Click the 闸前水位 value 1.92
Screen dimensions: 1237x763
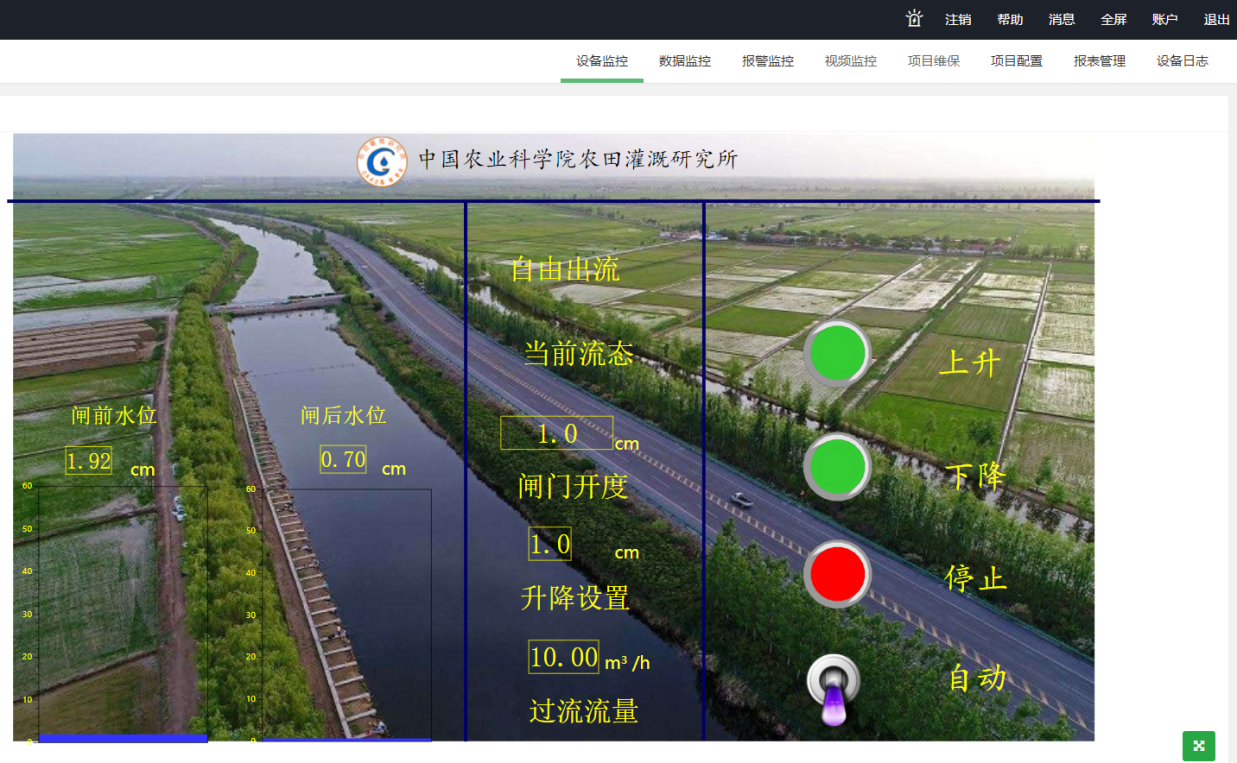89,460
